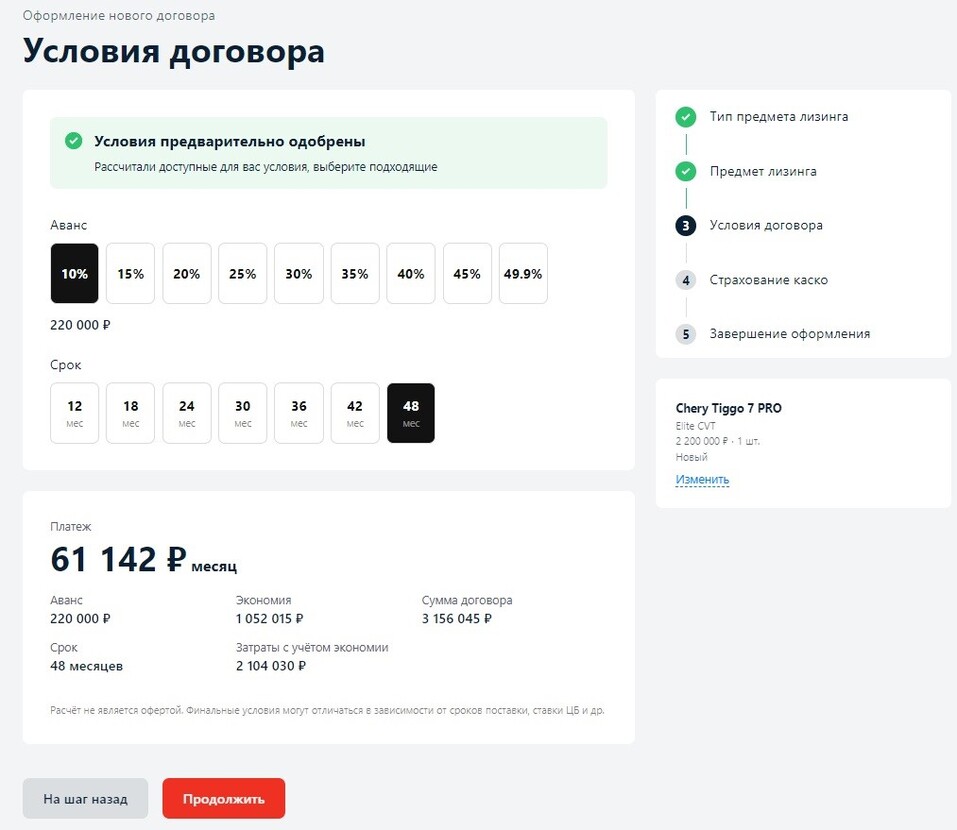The width and height of the screenshot is (957, 830).
Task: Click the step 3 circle icon
Action: (685, 226)
